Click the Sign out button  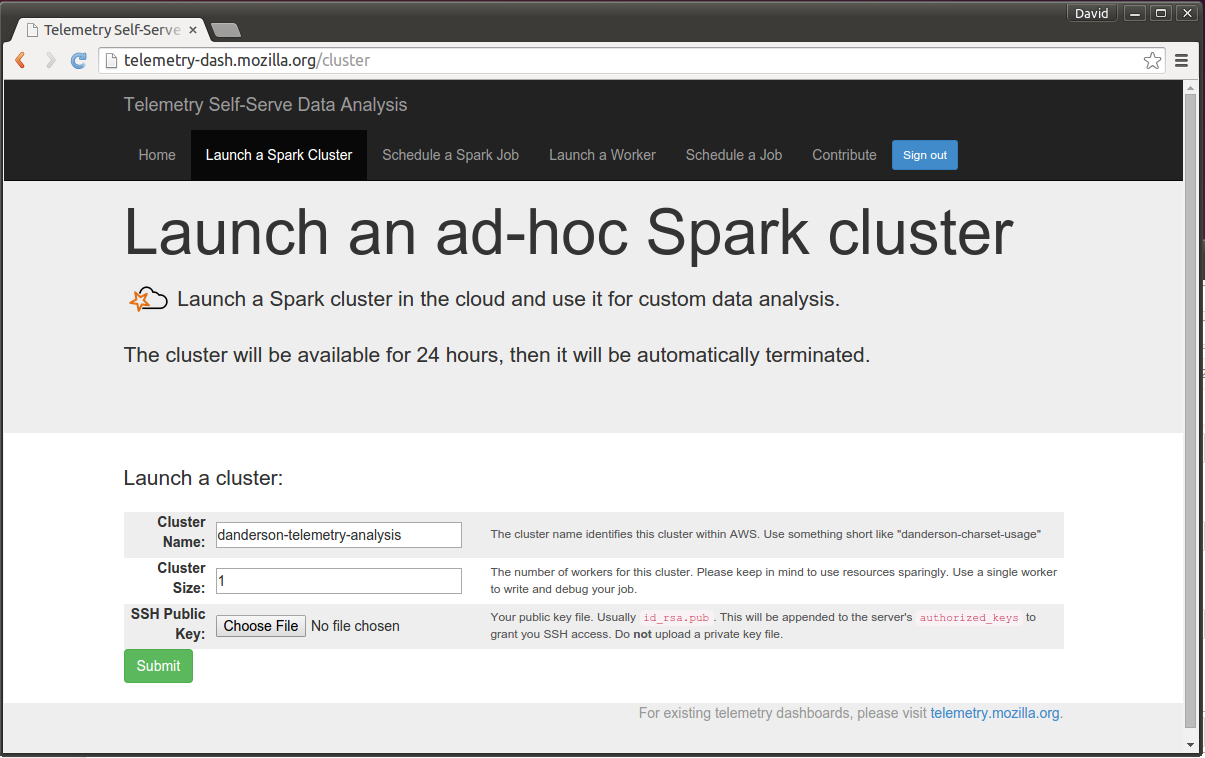(925, 155)
